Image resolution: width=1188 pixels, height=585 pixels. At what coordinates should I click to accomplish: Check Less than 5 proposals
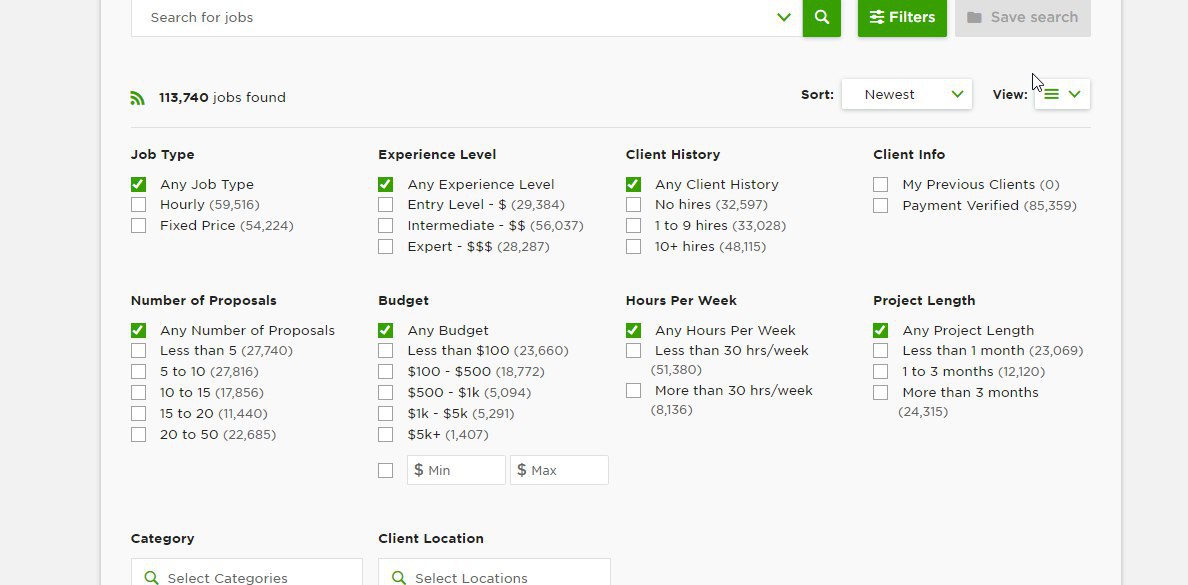point(138,351)
